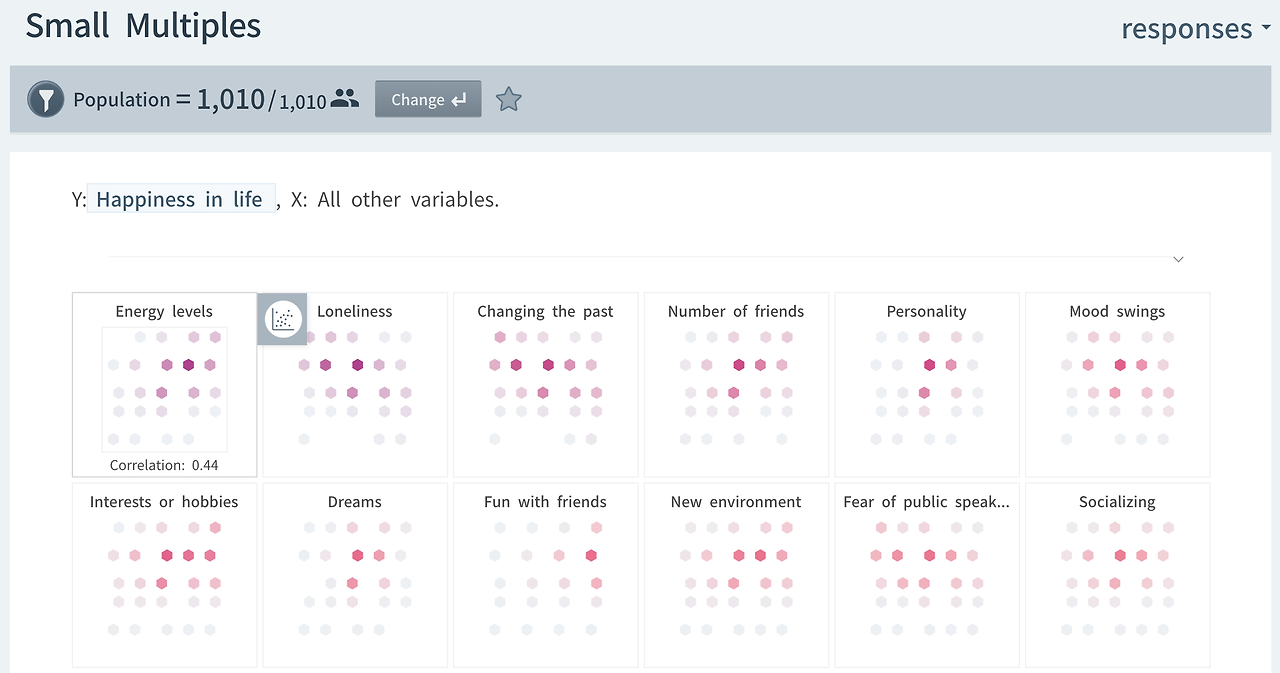Screen dimensions: 1280x673
Task: Select the Dreams small multiple chart
Action: point(355,575)
